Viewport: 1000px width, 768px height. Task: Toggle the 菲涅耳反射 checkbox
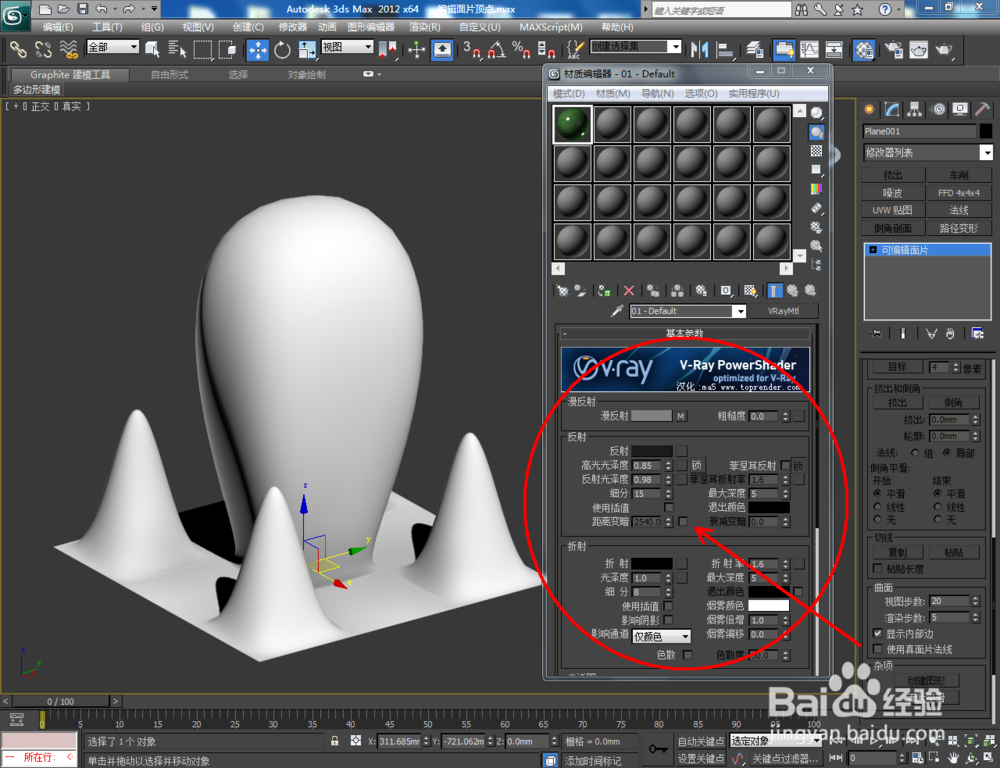(x=784, y=465)
